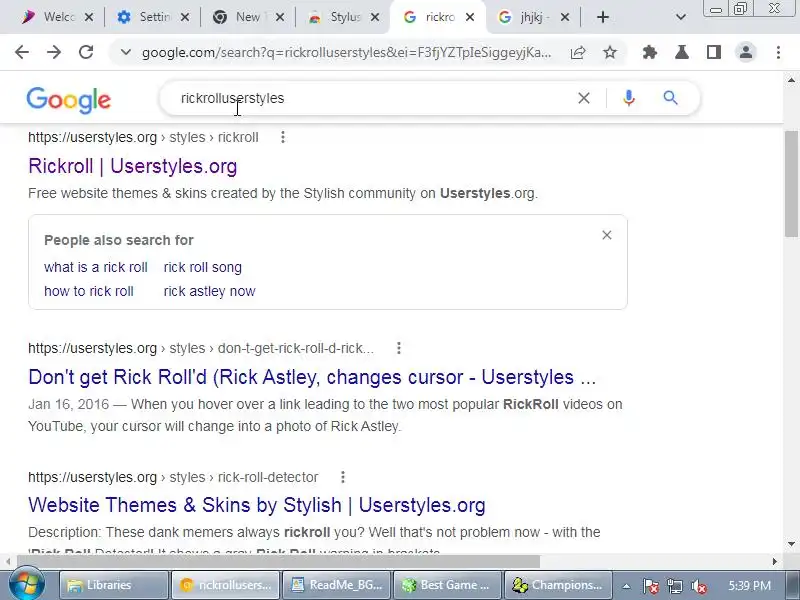Toggle the side panel icon
The image size is (800, 600).
(714, 52)
